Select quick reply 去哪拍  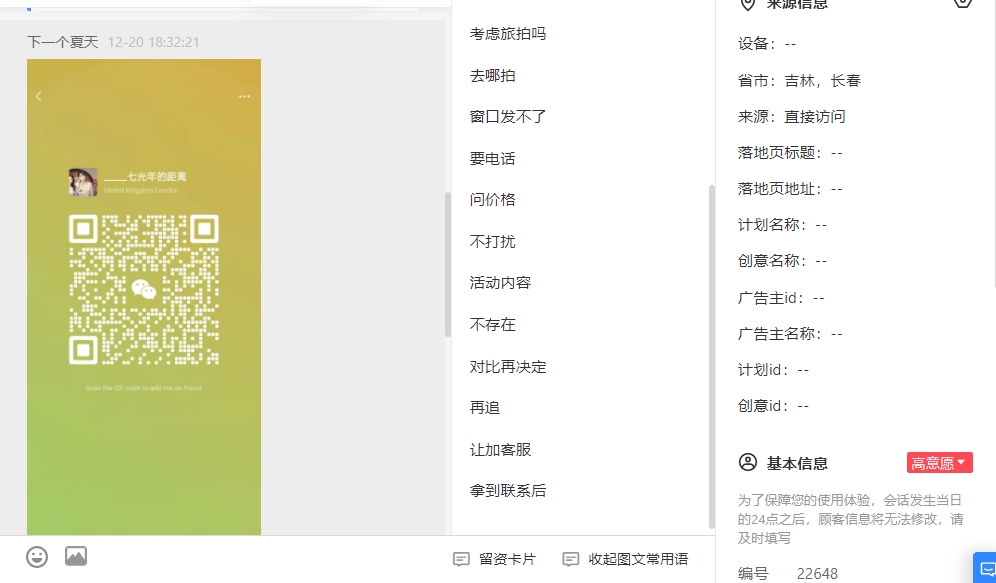(492, 76)
